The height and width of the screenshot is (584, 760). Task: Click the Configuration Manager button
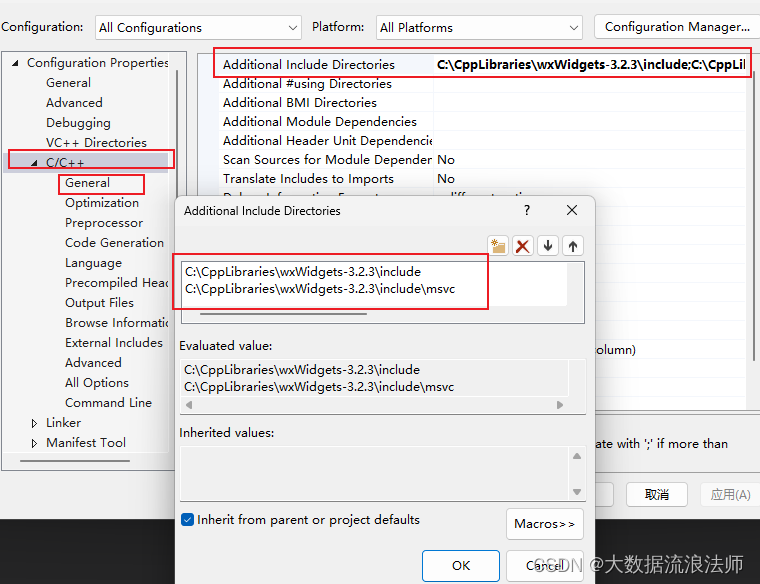coord(677,27)
